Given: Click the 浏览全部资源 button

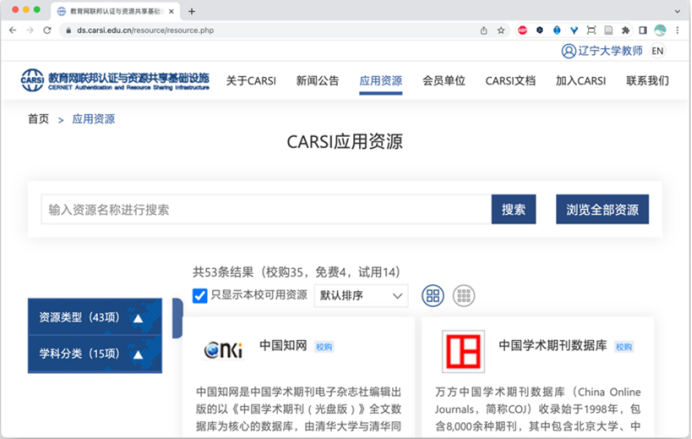Looking at the screenshot, I should pos(602,209).
